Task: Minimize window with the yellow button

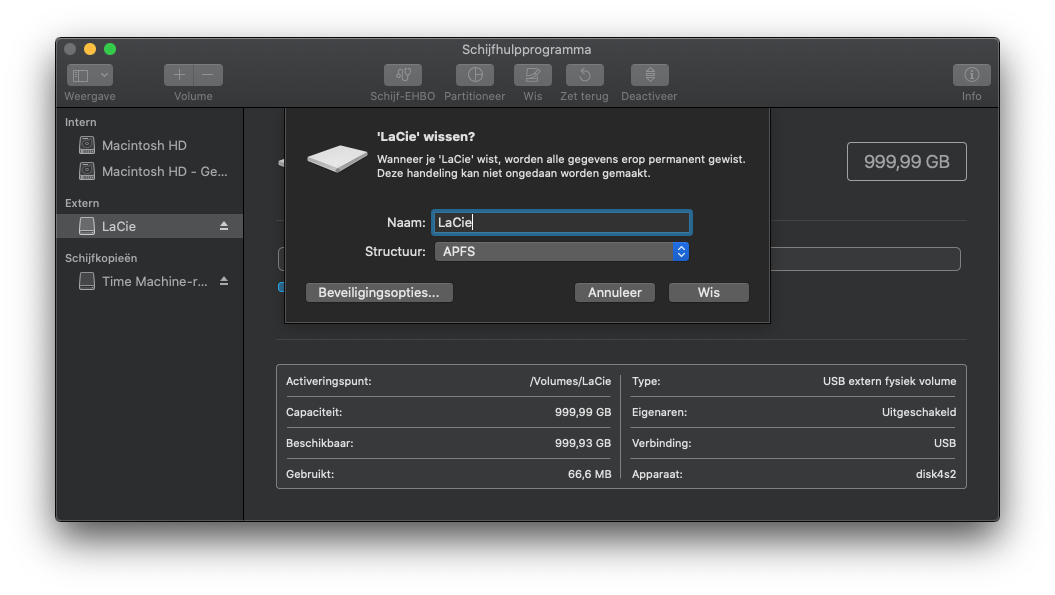Action: (89, 49)
